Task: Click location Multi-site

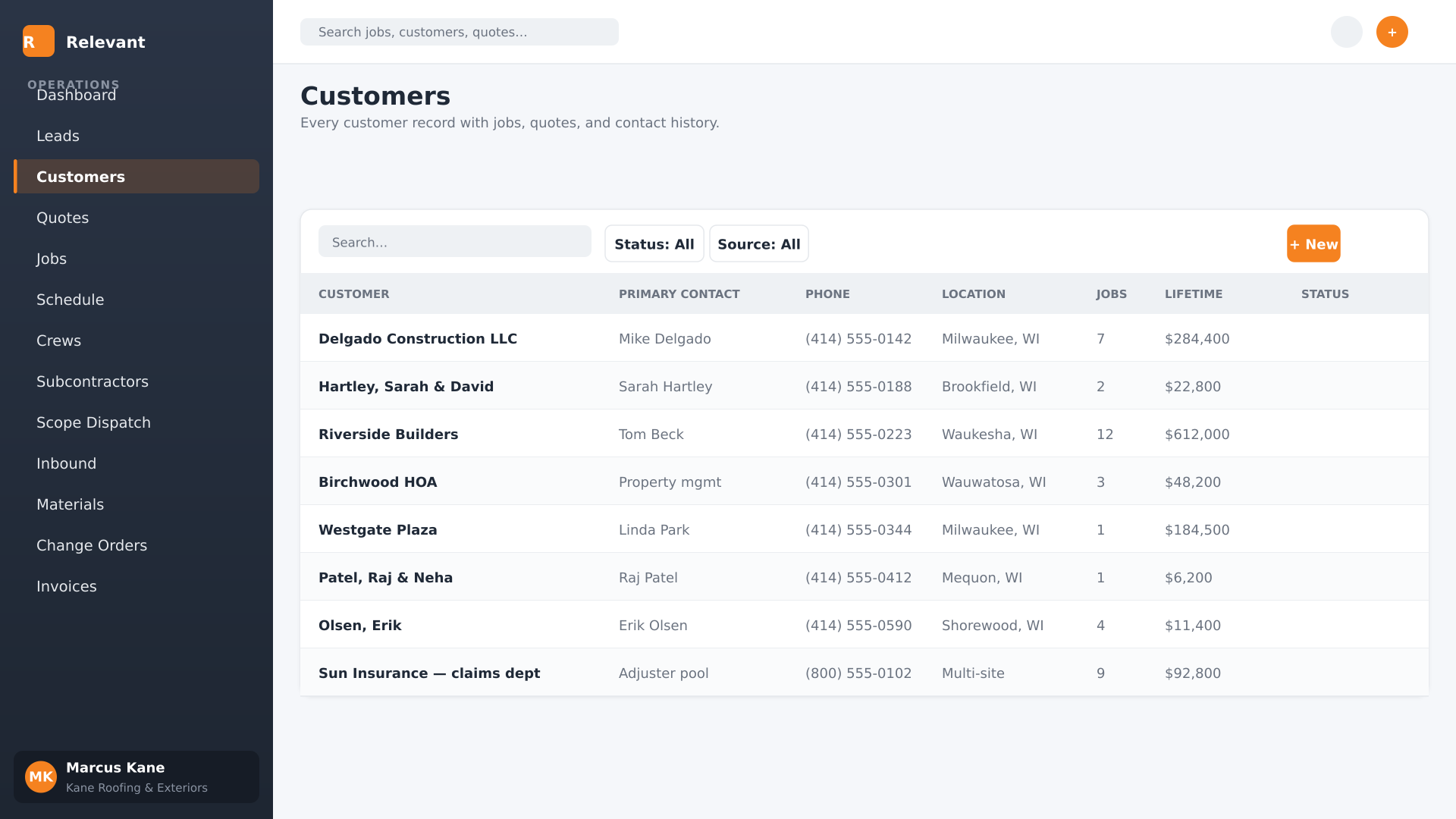Action: (973, 673)
